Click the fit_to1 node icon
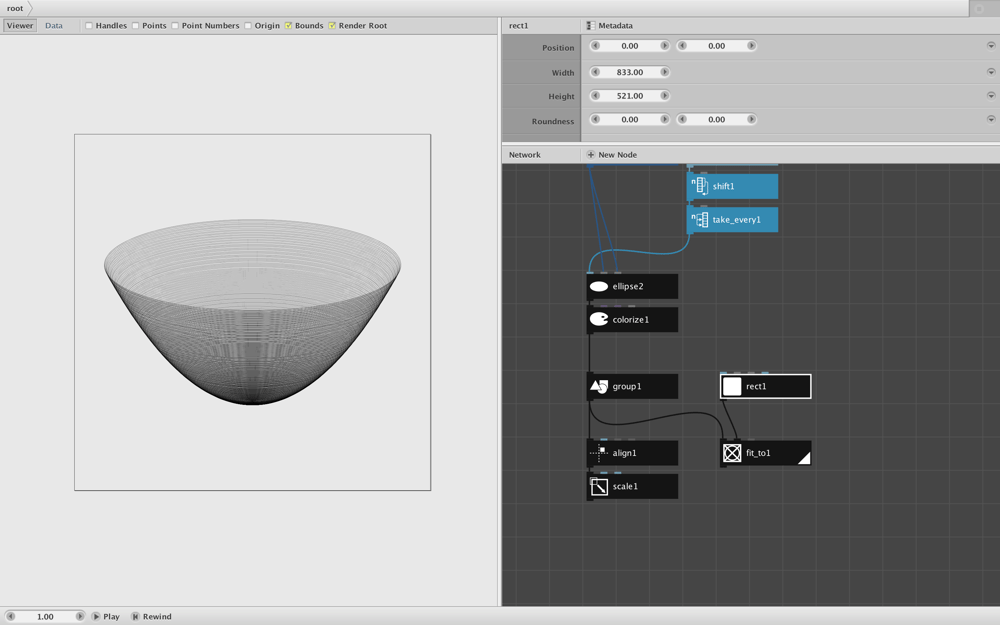 click(x=732, y=453)
